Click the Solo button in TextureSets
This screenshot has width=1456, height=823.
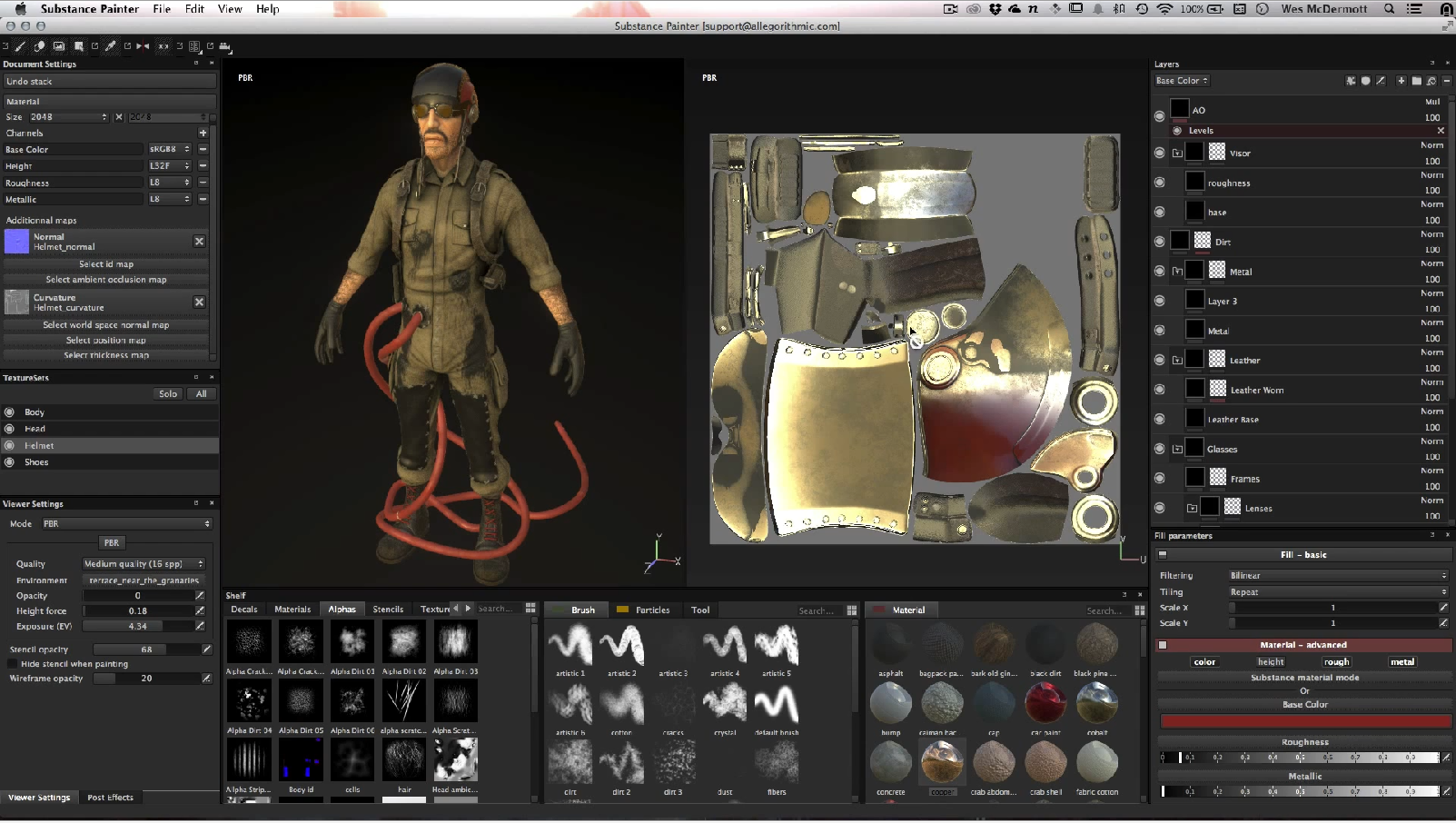point(168,394)
